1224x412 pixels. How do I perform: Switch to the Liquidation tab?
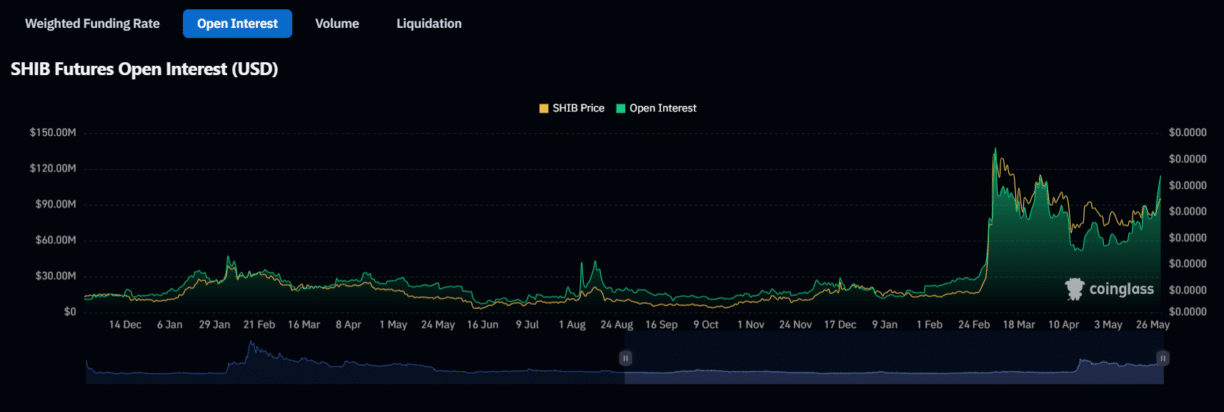click(429, 23)
